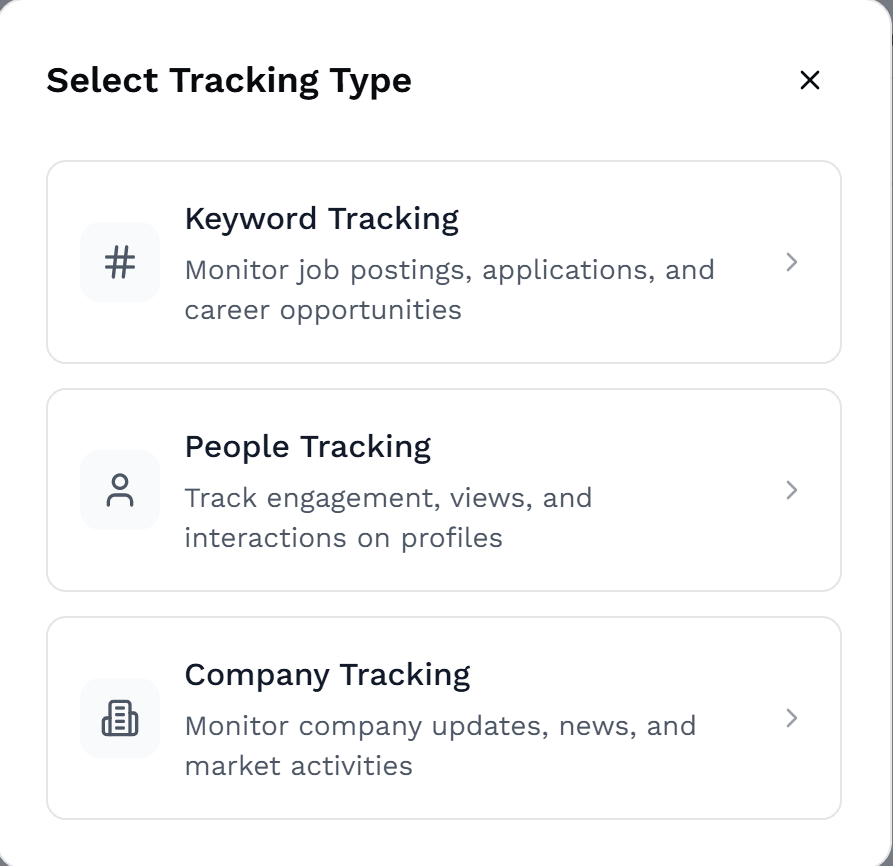Click "market activities" text in the Company card
This screenshot has width=893, height=866.
298,766
